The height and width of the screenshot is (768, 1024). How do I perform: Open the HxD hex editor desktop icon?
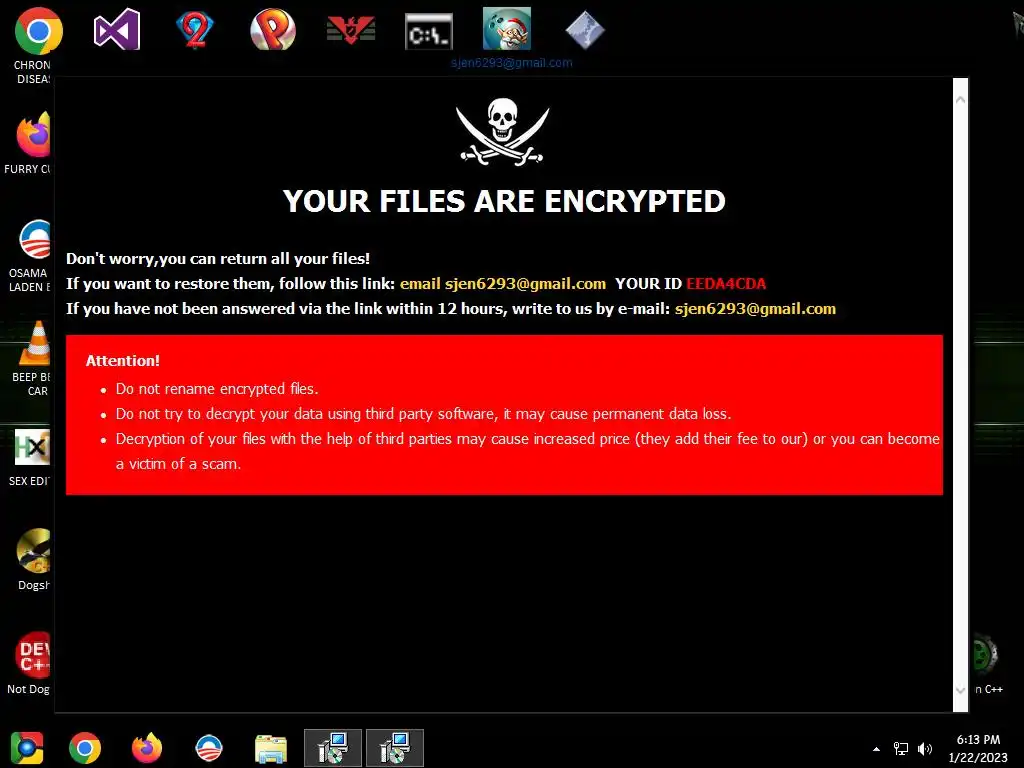pyautogui.click(x=33, y=447)
